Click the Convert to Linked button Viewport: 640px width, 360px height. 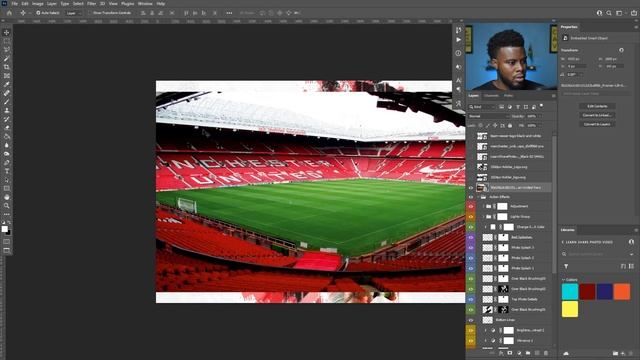pyautogui.click(x=597, y=116)
